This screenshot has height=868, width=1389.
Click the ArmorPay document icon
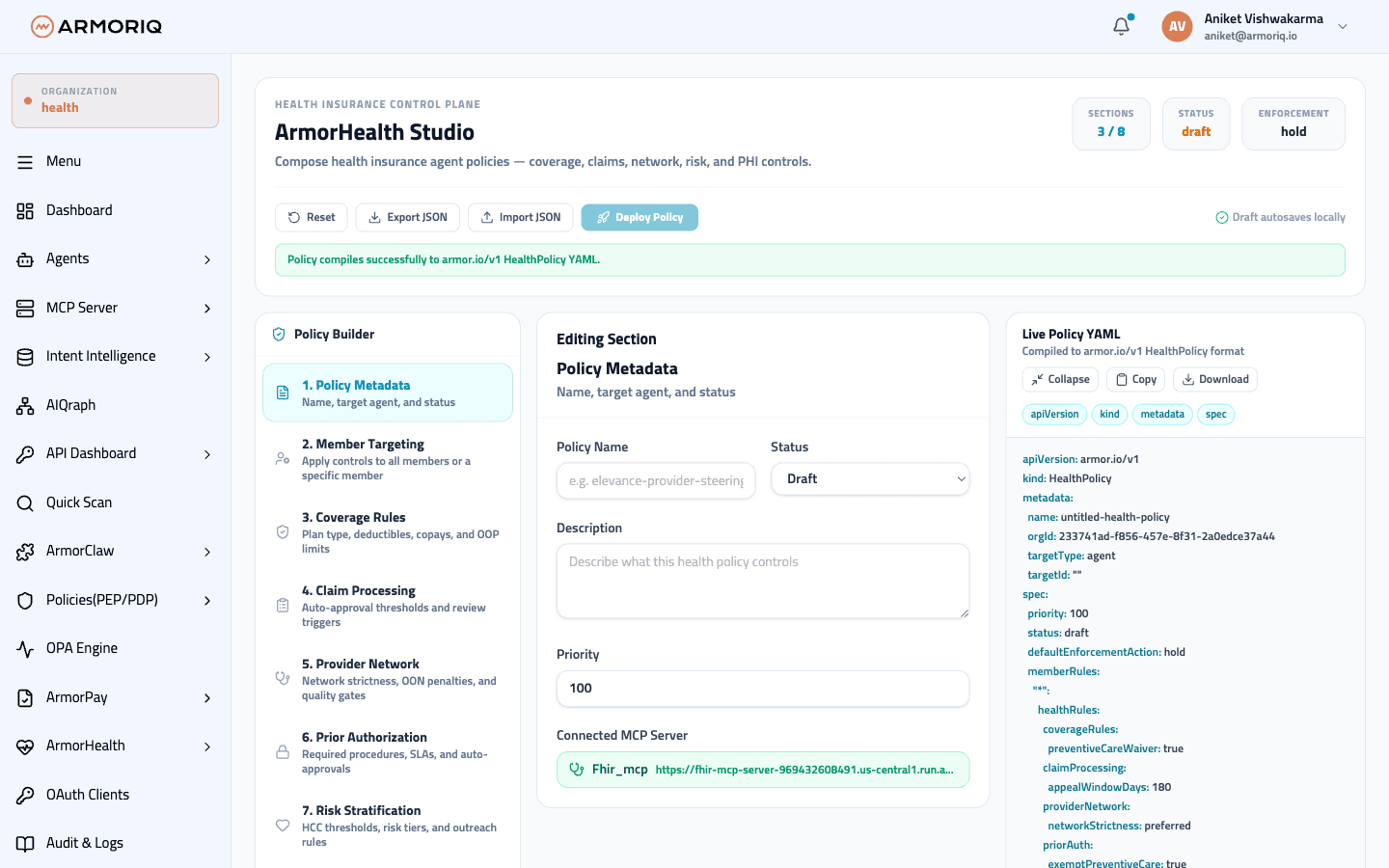coord(25,697)
